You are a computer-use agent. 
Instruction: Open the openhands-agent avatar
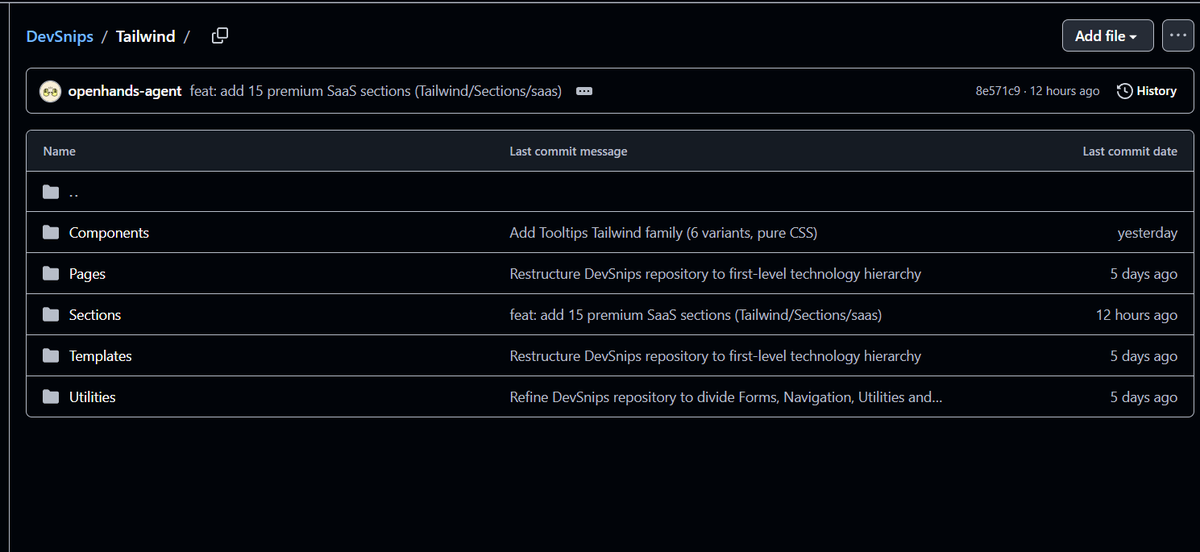[x=50, y=91]
